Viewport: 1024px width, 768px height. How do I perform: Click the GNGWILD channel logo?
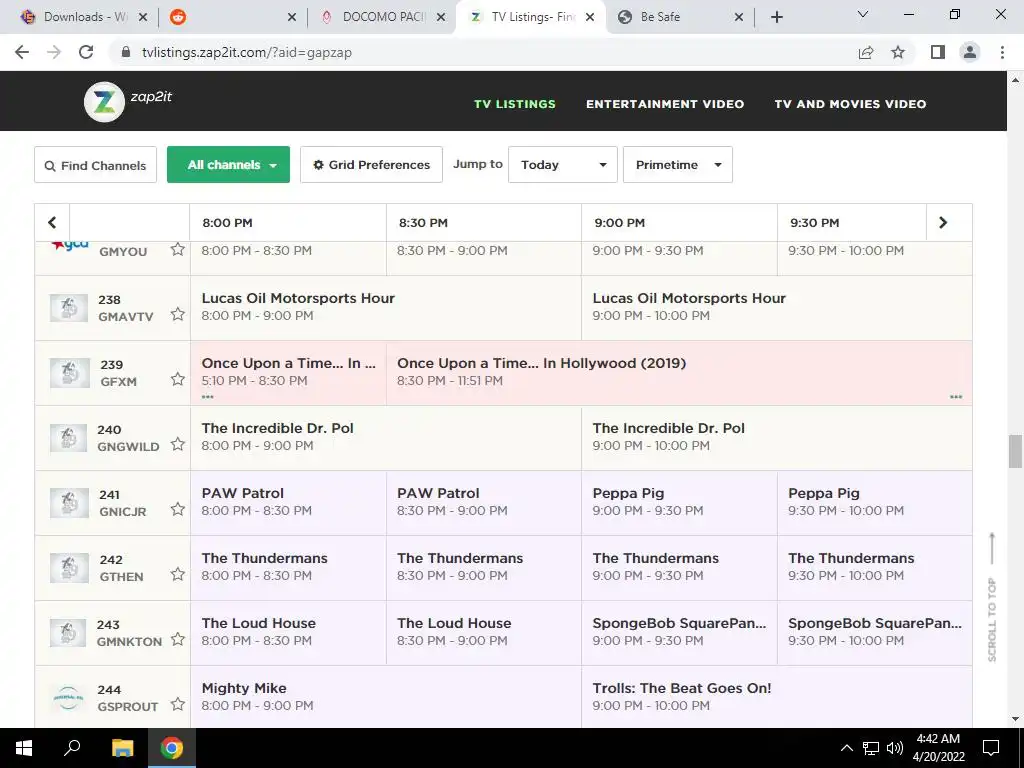(x=69, y=438)
